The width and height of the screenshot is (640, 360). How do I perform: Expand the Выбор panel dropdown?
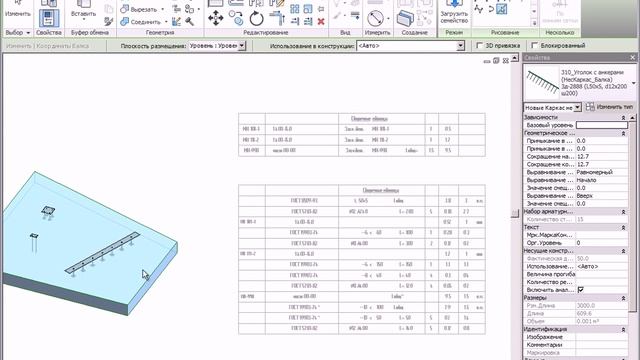click(28, 33)
